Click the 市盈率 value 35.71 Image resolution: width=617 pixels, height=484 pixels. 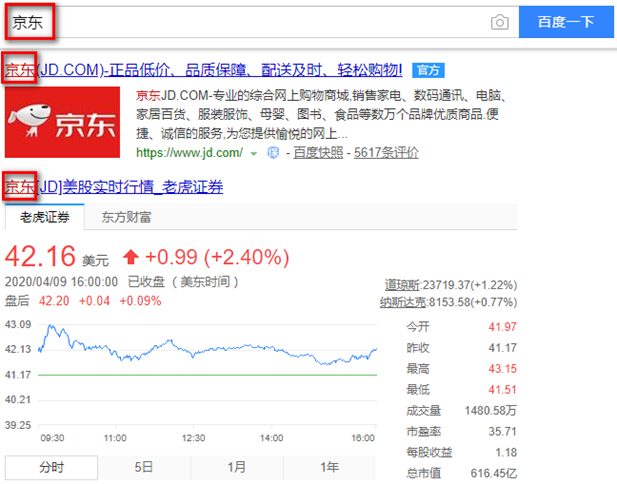coord(502,431)
